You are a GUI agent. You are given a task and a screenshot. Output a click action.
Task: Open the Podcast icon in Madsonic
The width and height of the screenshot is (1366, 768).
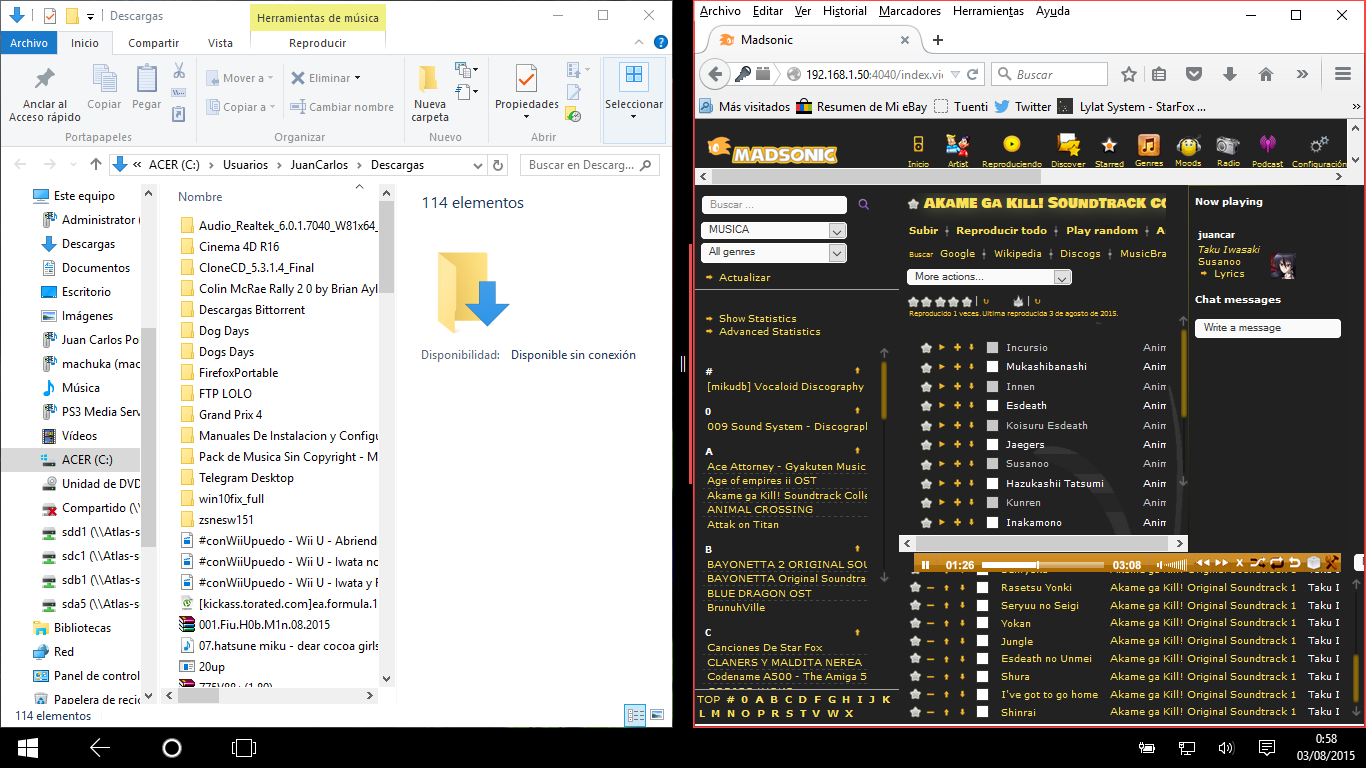(1267, 145)
